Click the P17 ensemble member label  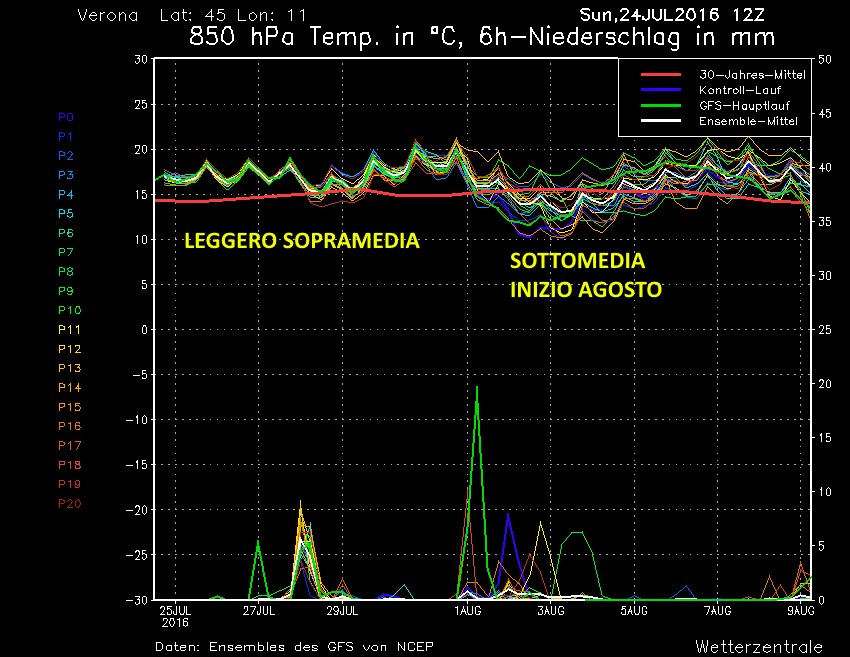pos(69,446)
